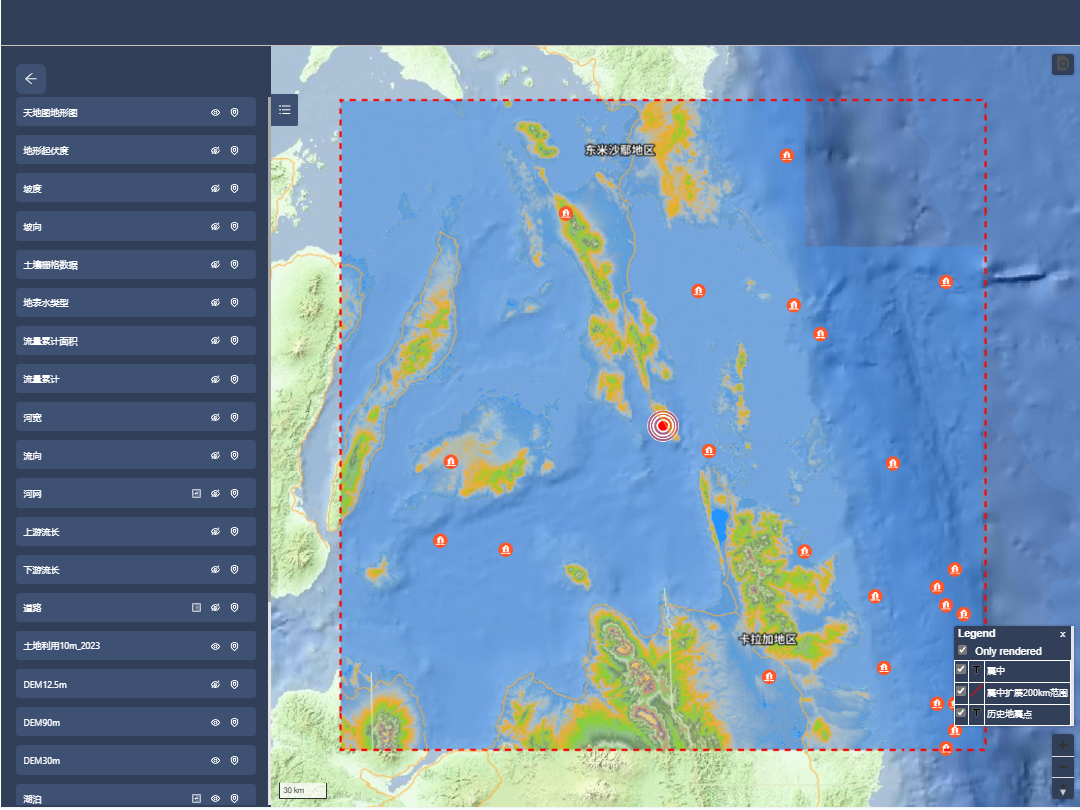Zoom in the map with plus button
This screenshot has height=810, width=1080.
pos(1063,745)
